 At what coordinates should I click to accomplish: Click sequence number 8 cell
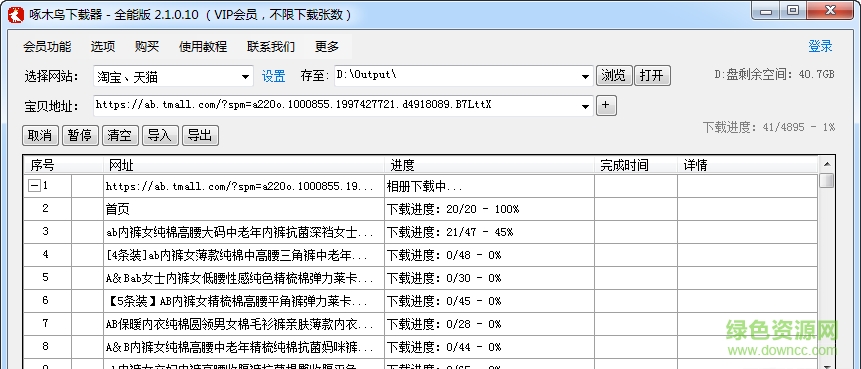46,347
